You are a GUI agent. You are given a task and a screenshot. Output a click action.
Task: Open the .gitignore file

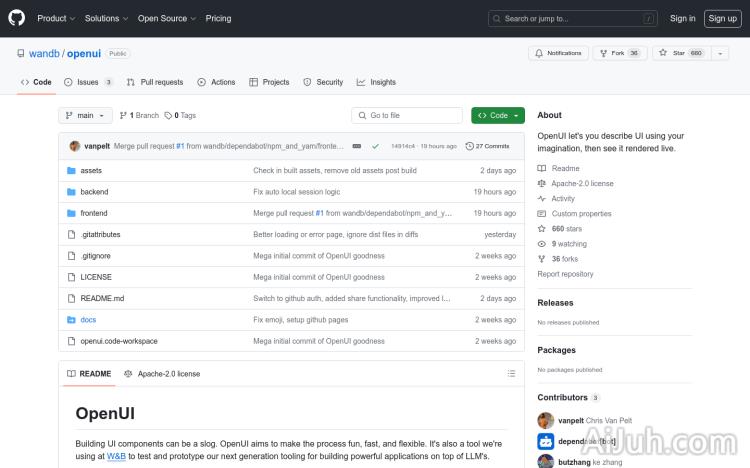tap(96, 256)
